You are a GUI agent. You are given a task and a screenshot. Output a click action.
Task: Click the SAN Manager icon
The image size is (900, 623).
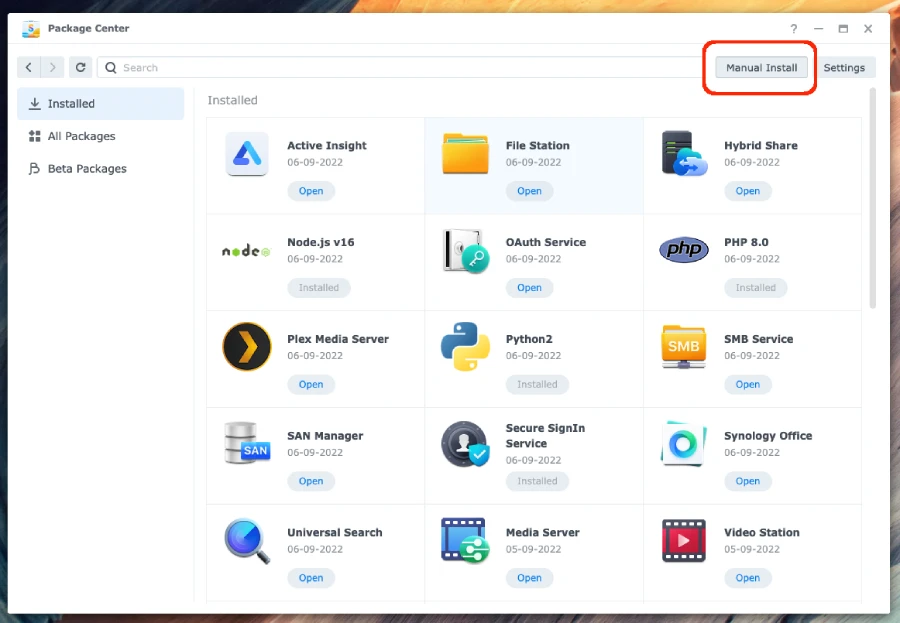tap(247, 443)
